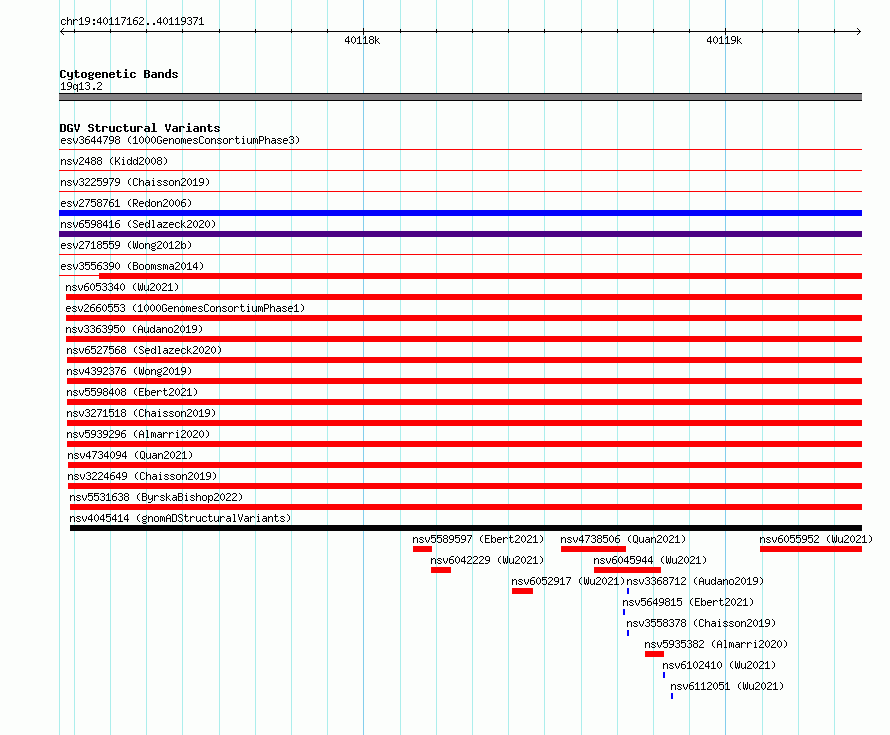This screenshot has width=890, height=735.
Task: Select nsv6598416 (Sedlazeck2020) label
Action: click(138, 224)
